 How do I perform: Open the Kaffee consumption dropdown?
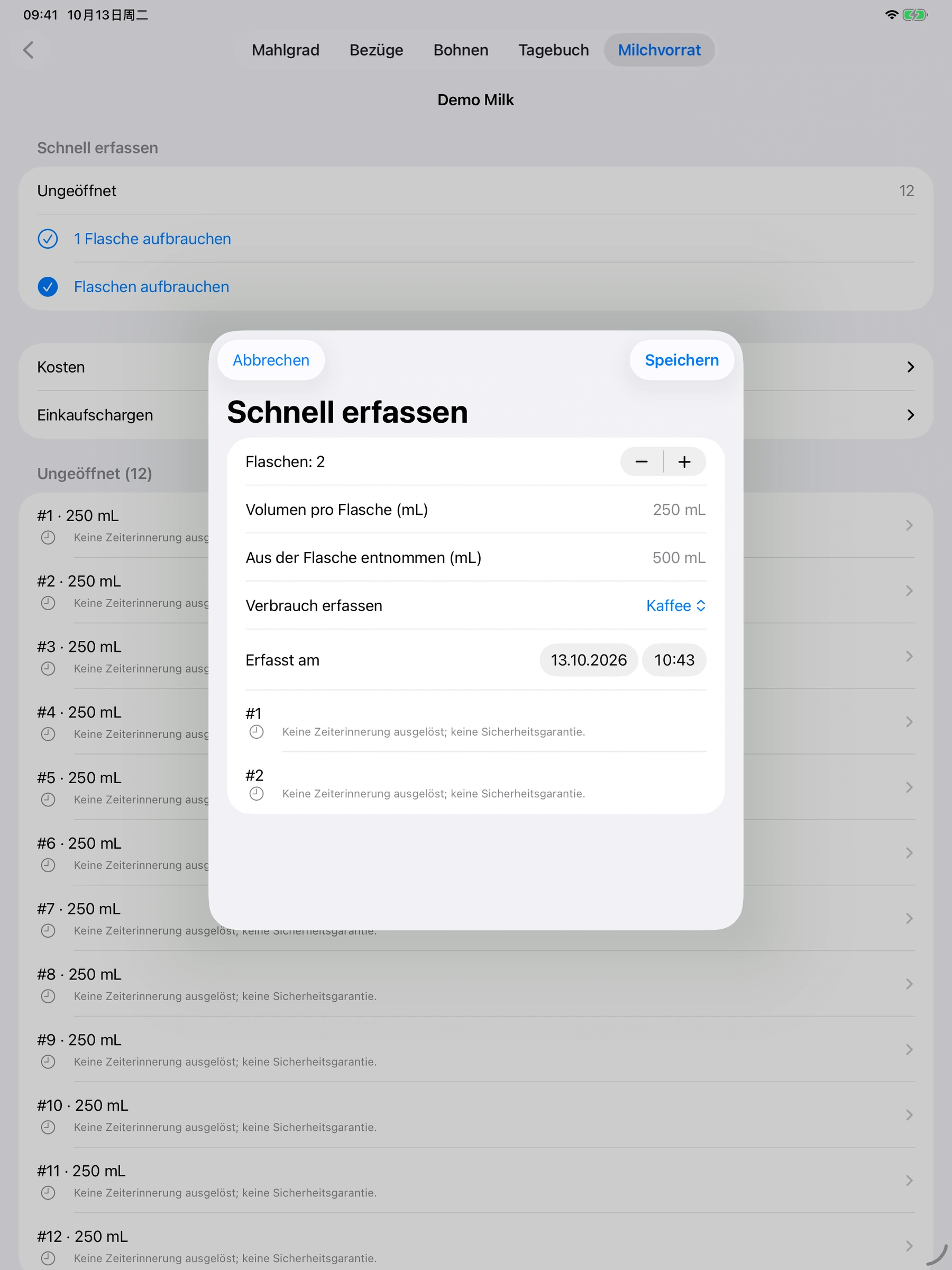click(x=675, y=606)
